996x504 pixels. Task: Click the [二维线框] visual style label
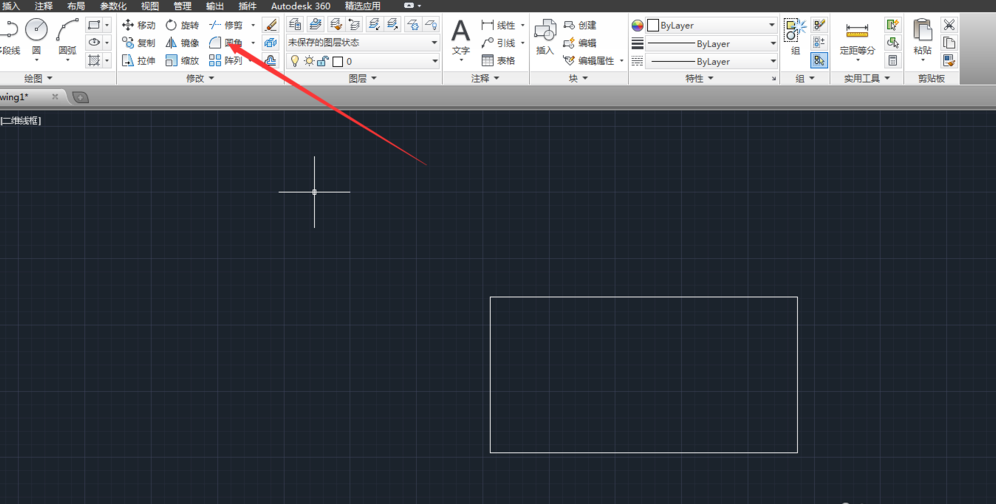pos(20,120)
